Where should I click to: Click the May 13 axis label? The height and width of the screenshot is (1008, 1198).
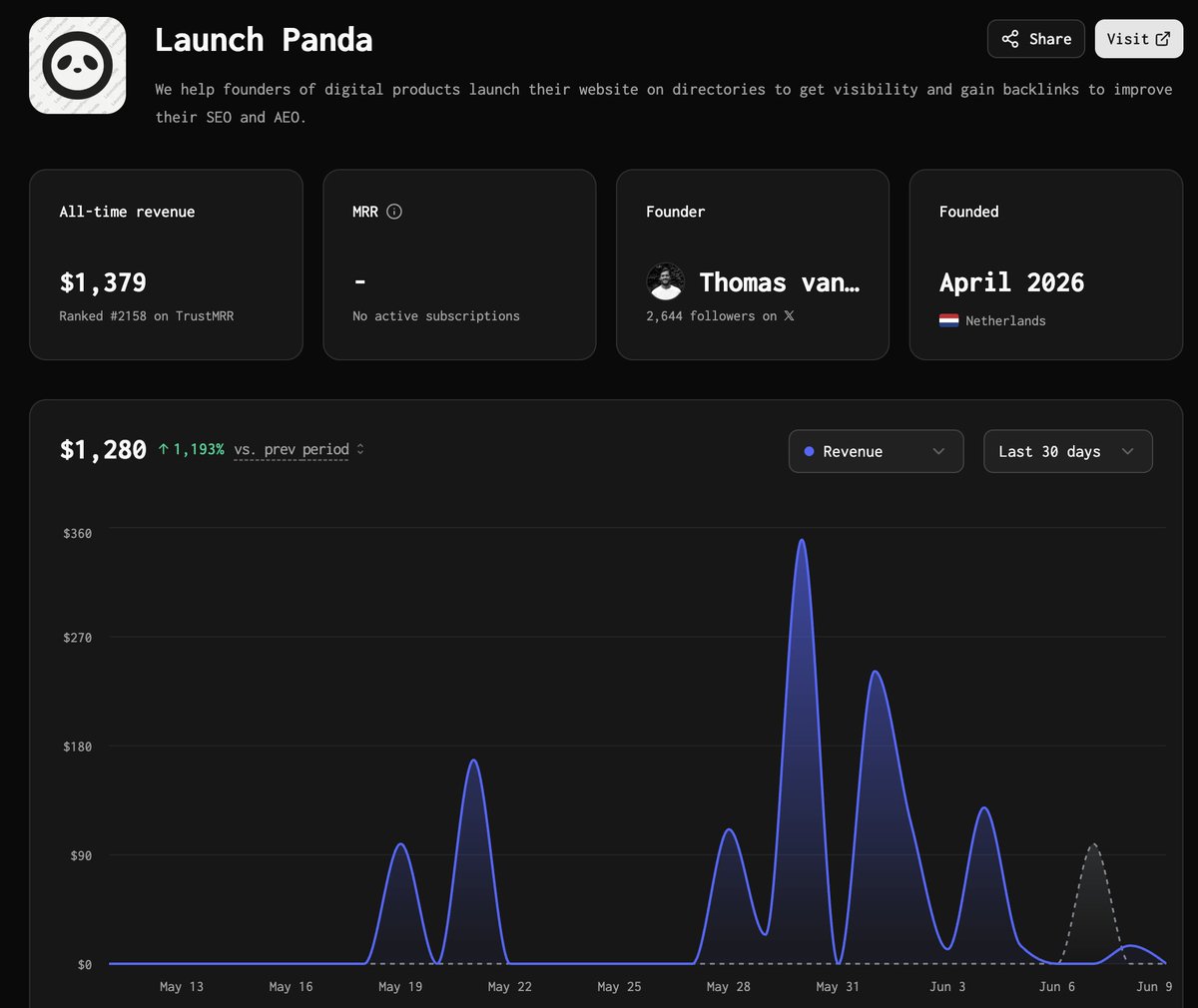[182, 986]
